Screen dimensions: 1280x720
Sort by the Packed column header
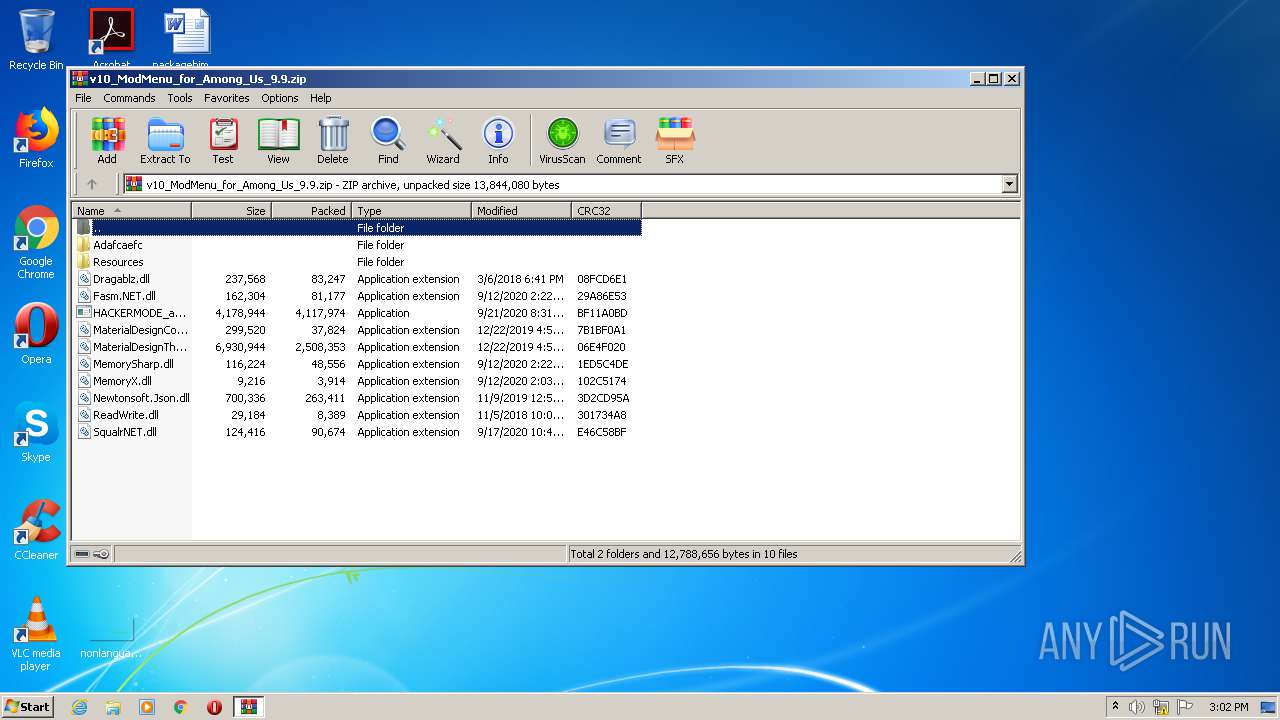(311, 210)
